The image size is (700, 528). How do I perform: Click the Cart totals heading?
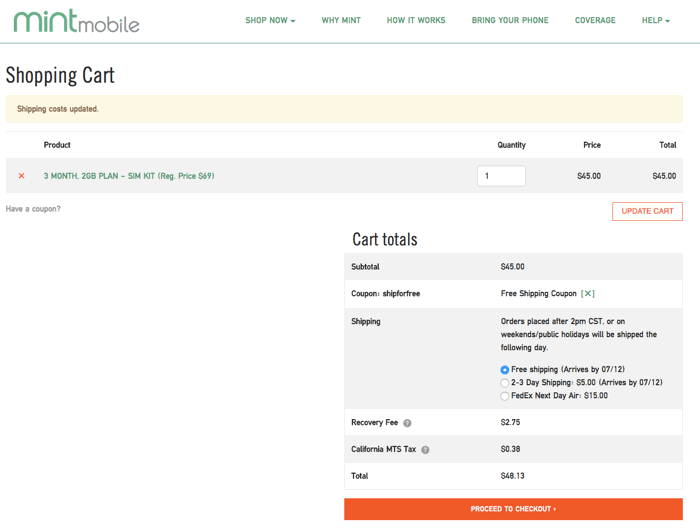[385, 239]
